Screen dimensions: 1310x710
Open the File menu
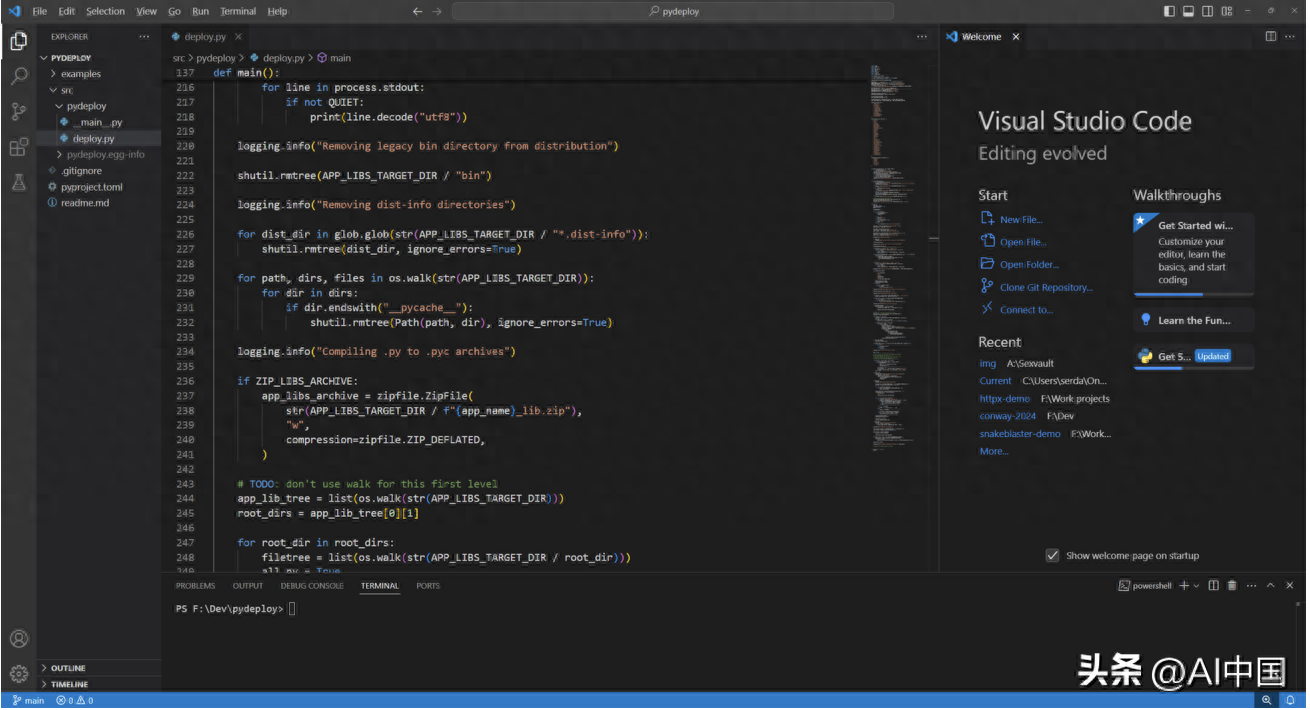[x=40, y=11]
